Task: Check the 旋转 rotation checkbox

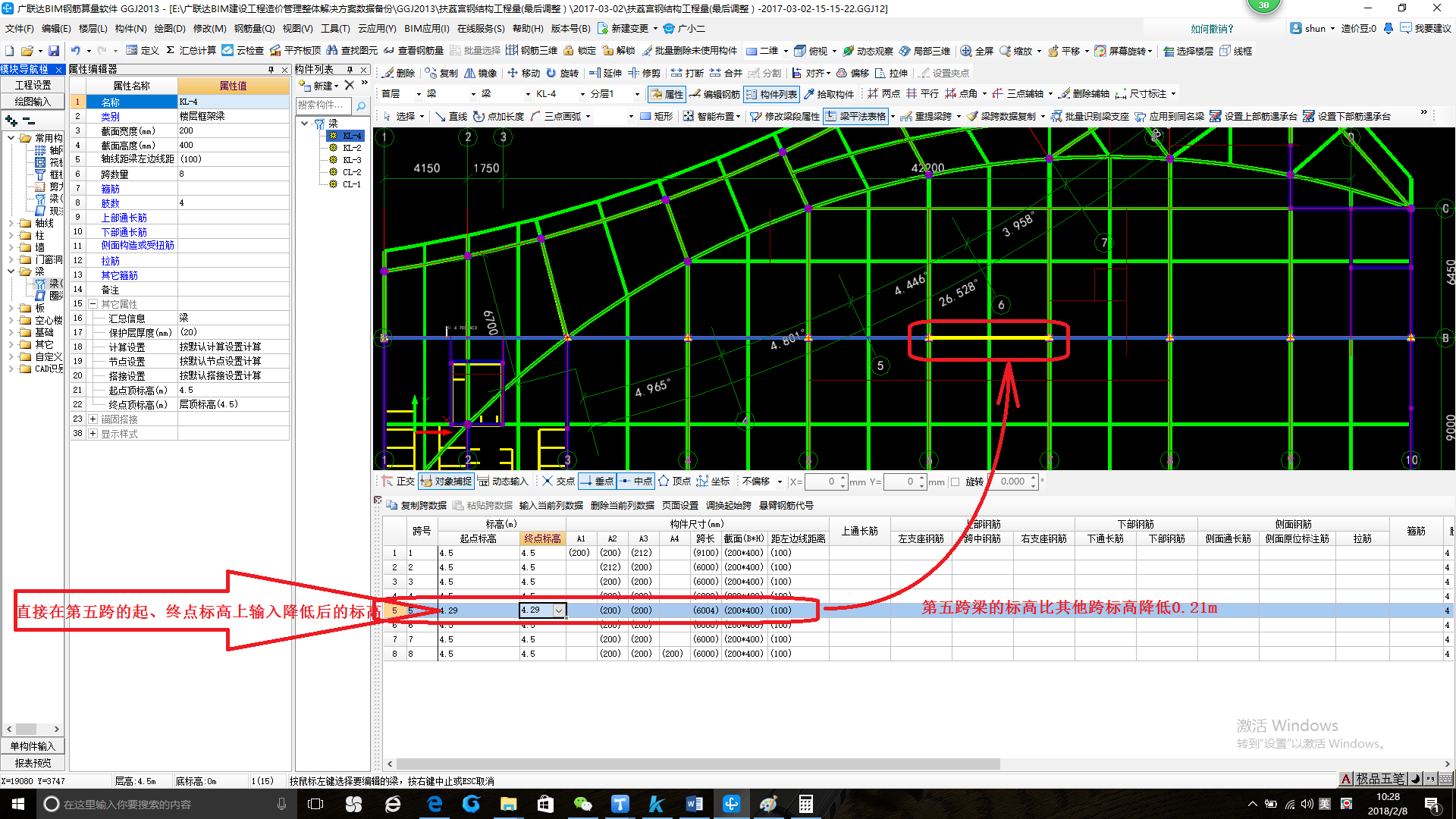Action: tap(955, 482)
